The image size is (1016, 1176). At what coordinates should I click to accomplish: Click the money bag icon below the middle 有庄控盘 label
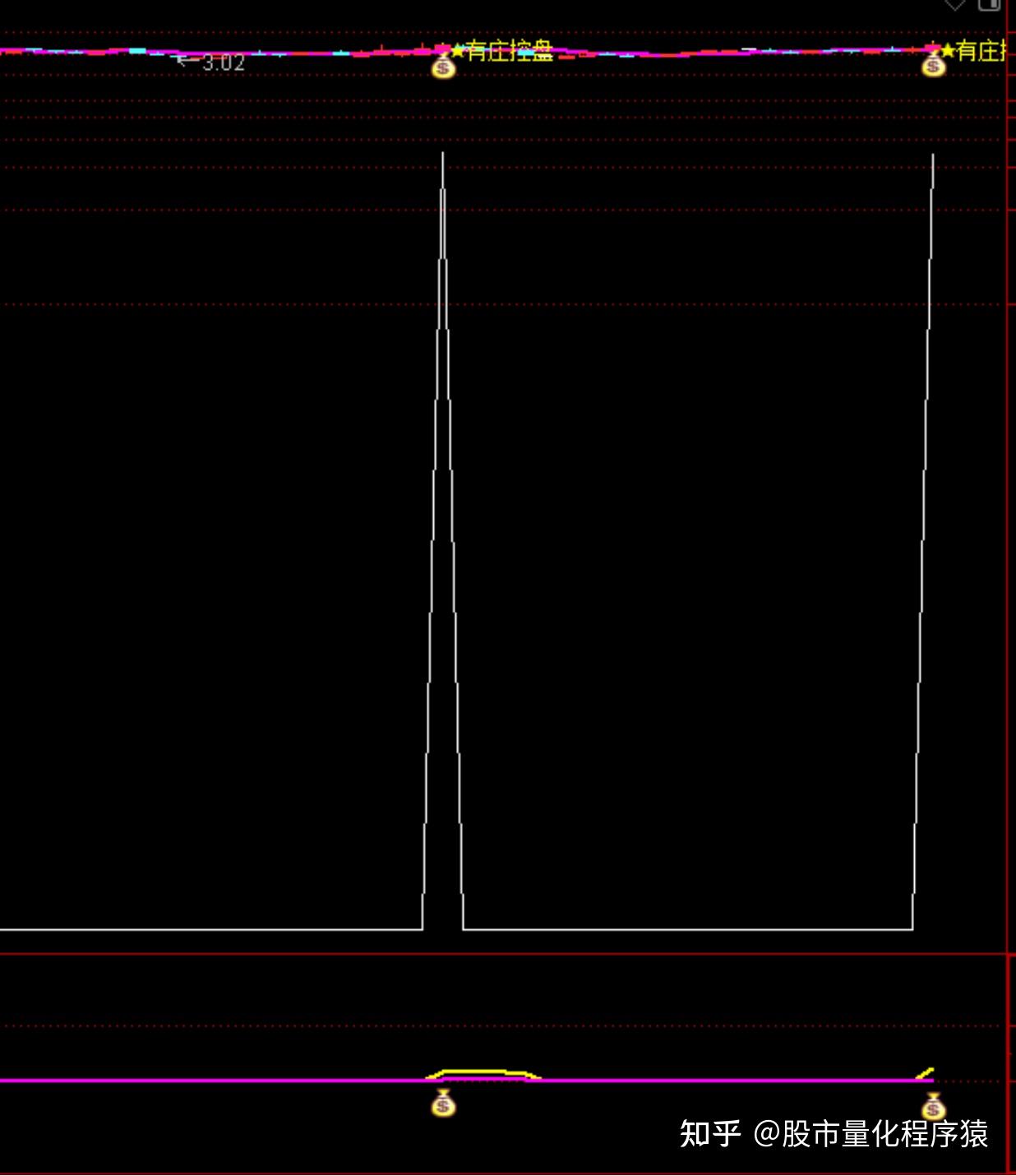click(443, 66)
